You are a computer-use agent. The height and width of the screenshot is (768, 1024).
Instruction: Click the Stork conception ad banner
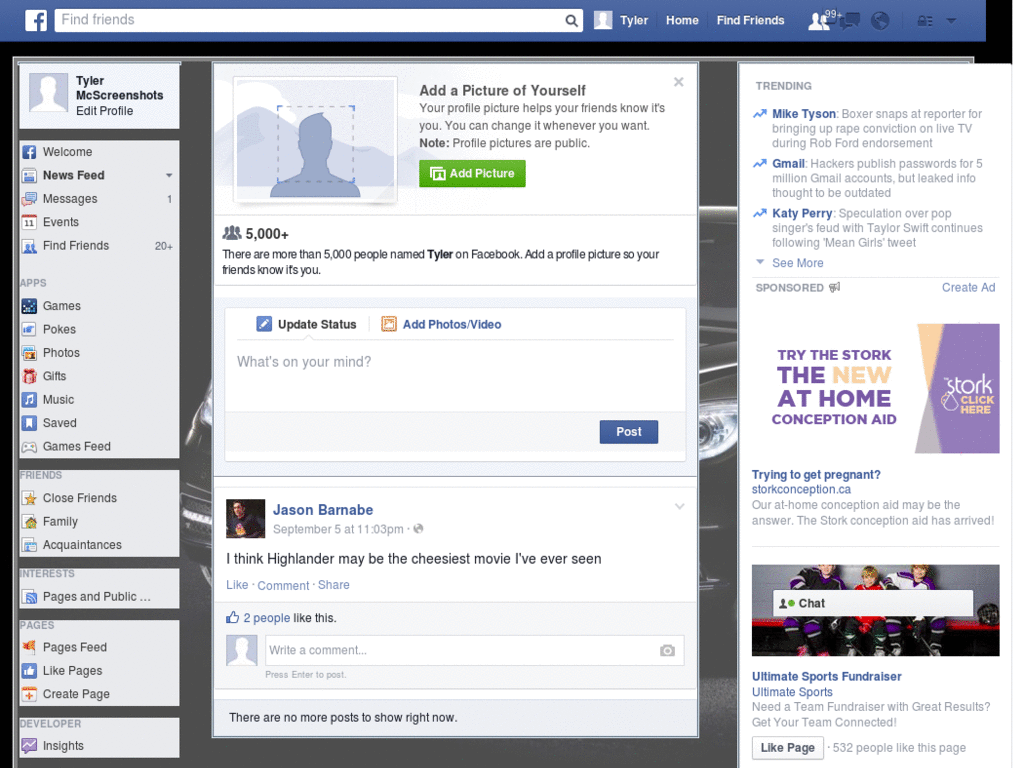pos(876,389)
